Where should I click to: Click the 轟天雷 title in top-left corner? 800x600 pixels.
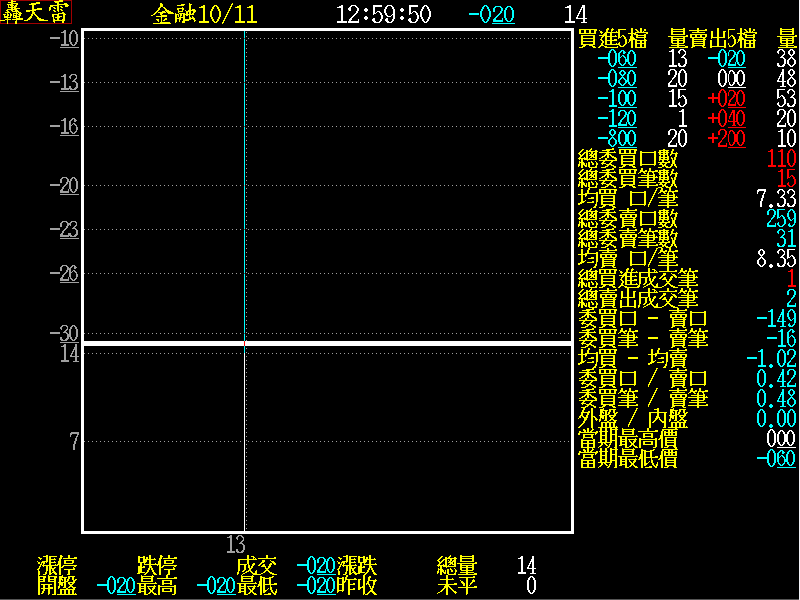pyautogui.click(x=36, y=14)
